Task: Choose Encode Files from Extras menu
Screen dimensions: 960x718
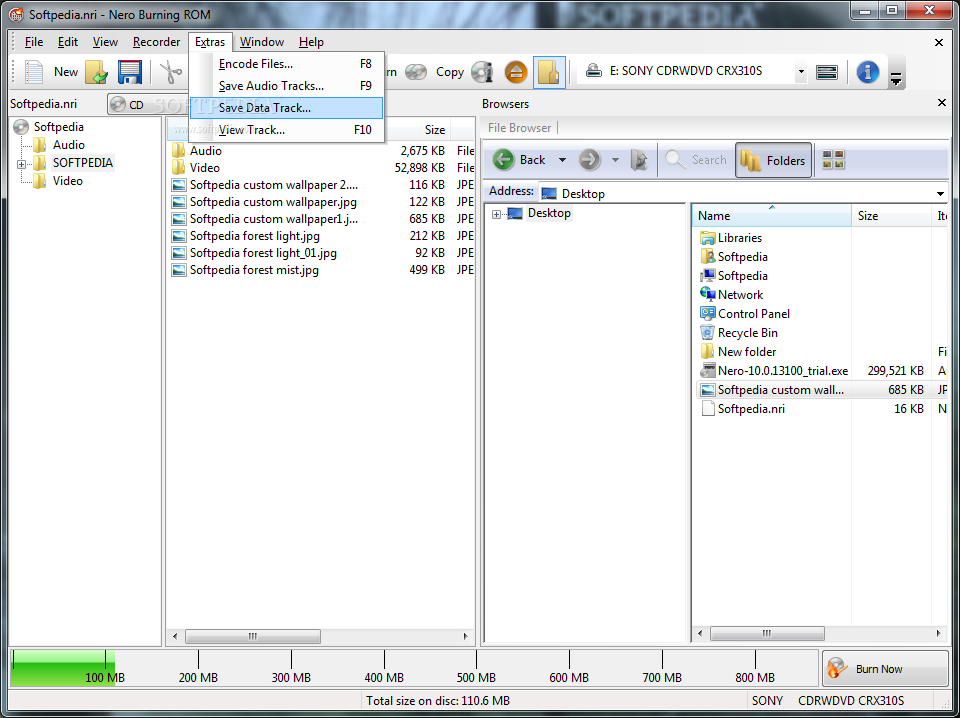Action: tap(287, 64)
